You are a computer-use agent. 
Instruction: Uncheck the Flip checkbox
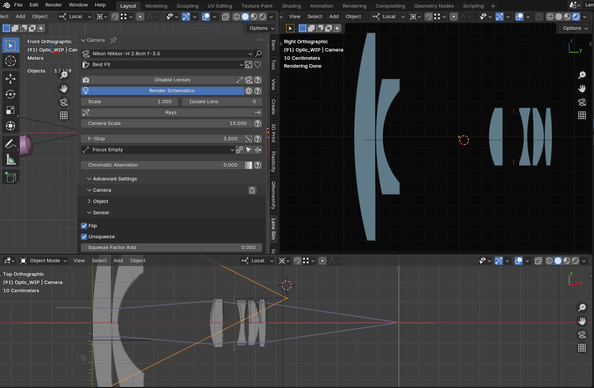tap(84, 226)
